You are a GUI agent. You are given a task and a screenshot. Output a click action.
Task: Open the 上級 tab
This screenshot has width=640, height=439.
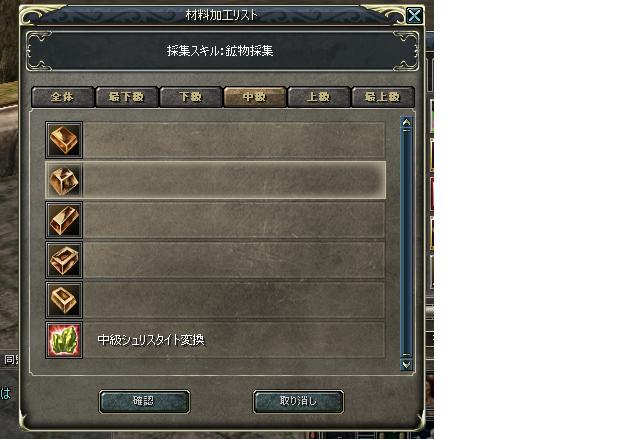click(319, 97)
